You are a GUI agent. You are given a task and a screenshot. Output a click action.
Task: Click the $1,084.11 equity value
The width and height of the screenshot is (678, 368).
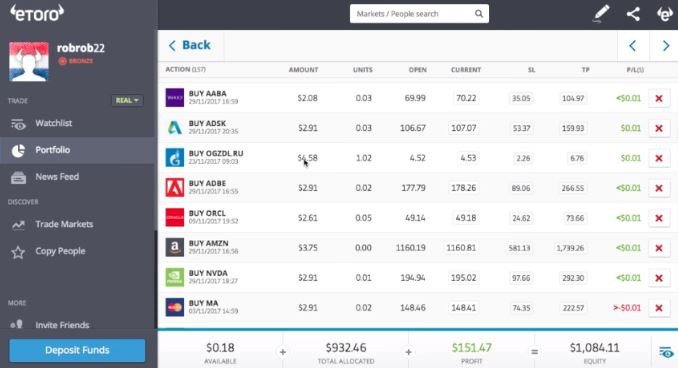pyautogui.click(x=595, y=347)
